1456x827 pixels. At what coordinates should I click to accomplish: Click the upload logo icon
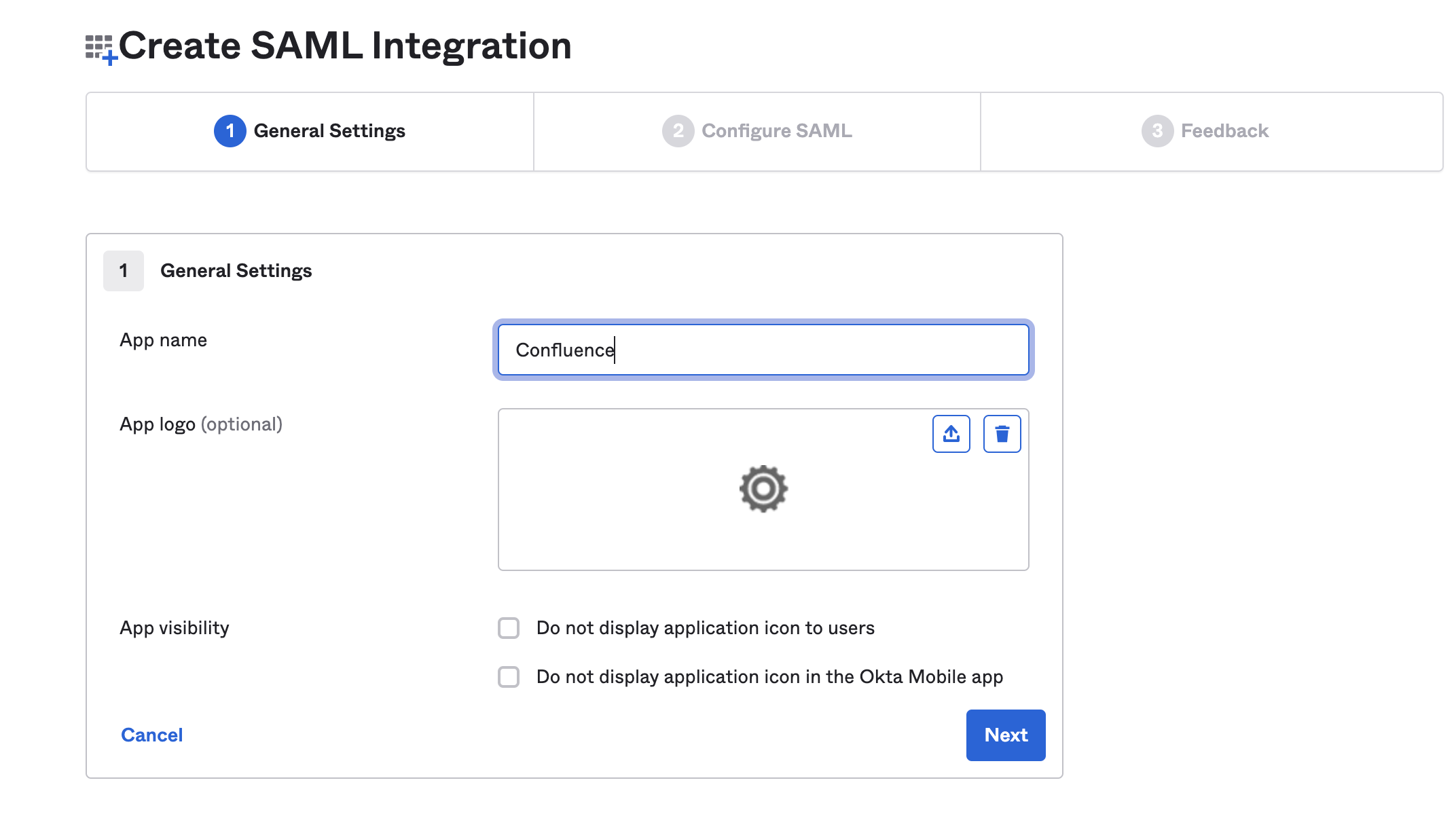tap(951, 434)
